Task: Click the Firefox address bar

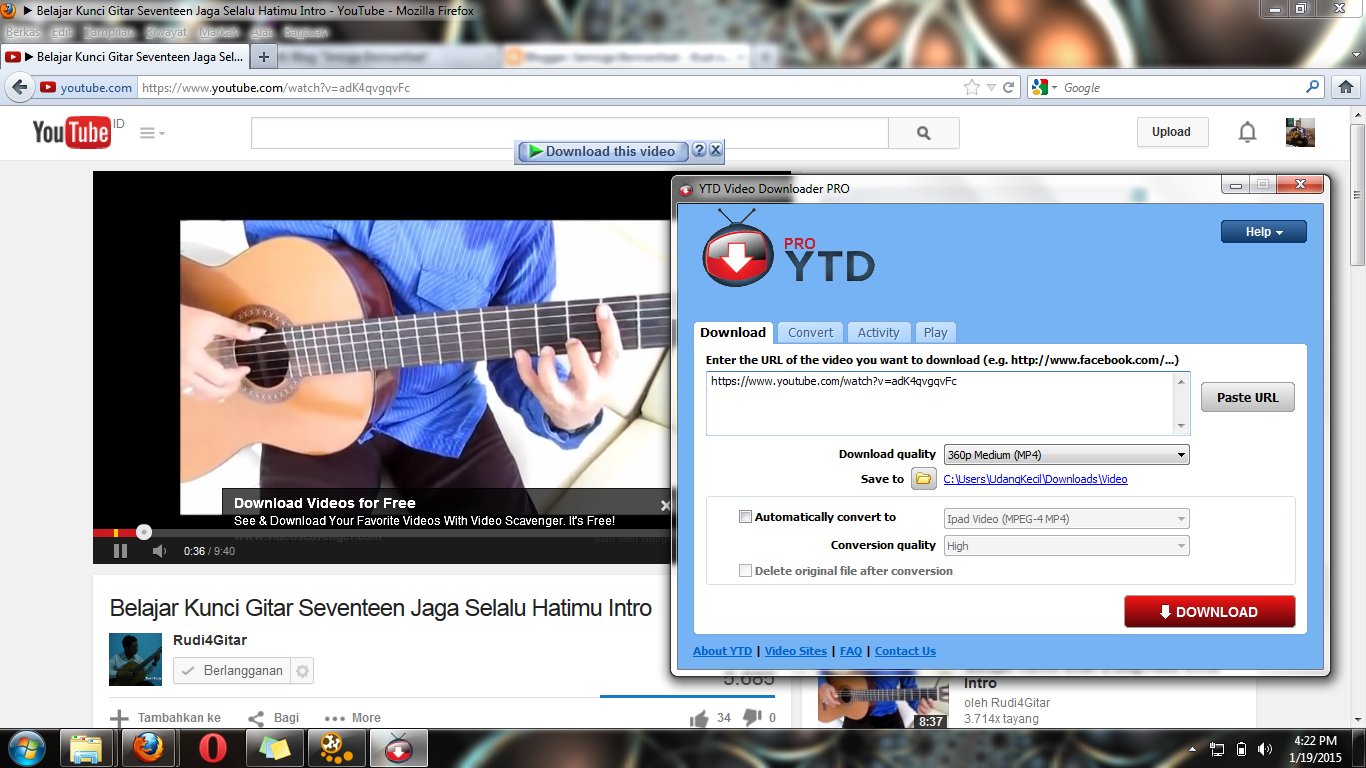Action: point(550,88)
